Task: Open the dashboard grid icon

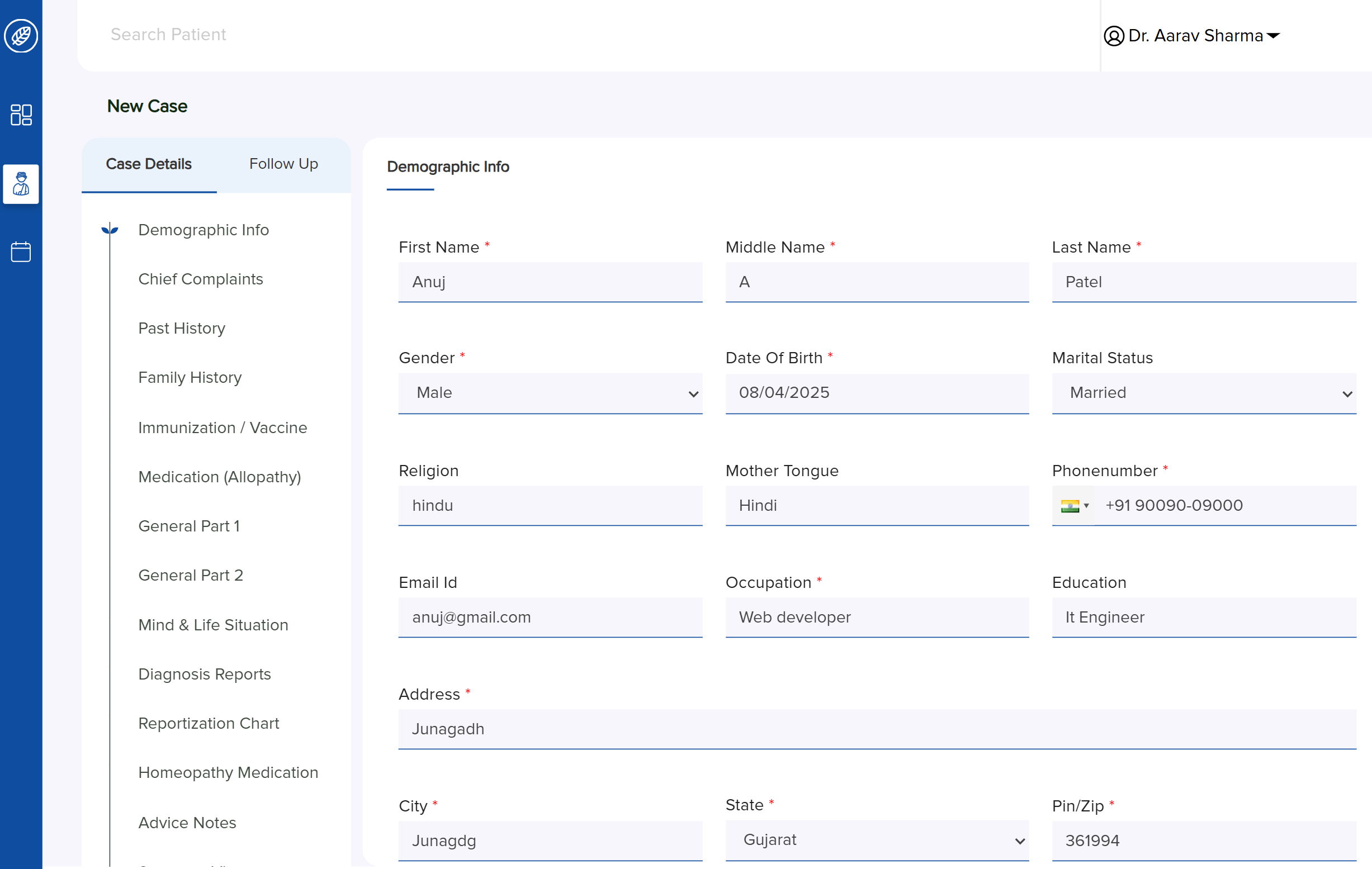Action: [21, 115]
